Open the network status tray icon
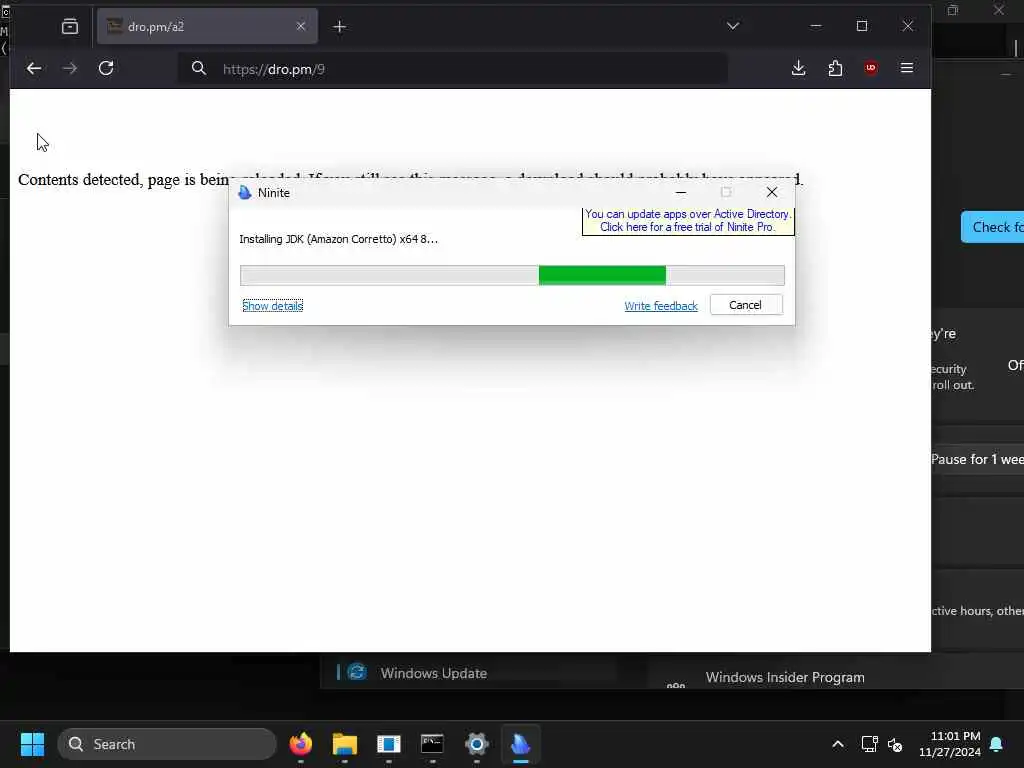This screenshot has height=768, width=1024. click(x=869, y=744)
